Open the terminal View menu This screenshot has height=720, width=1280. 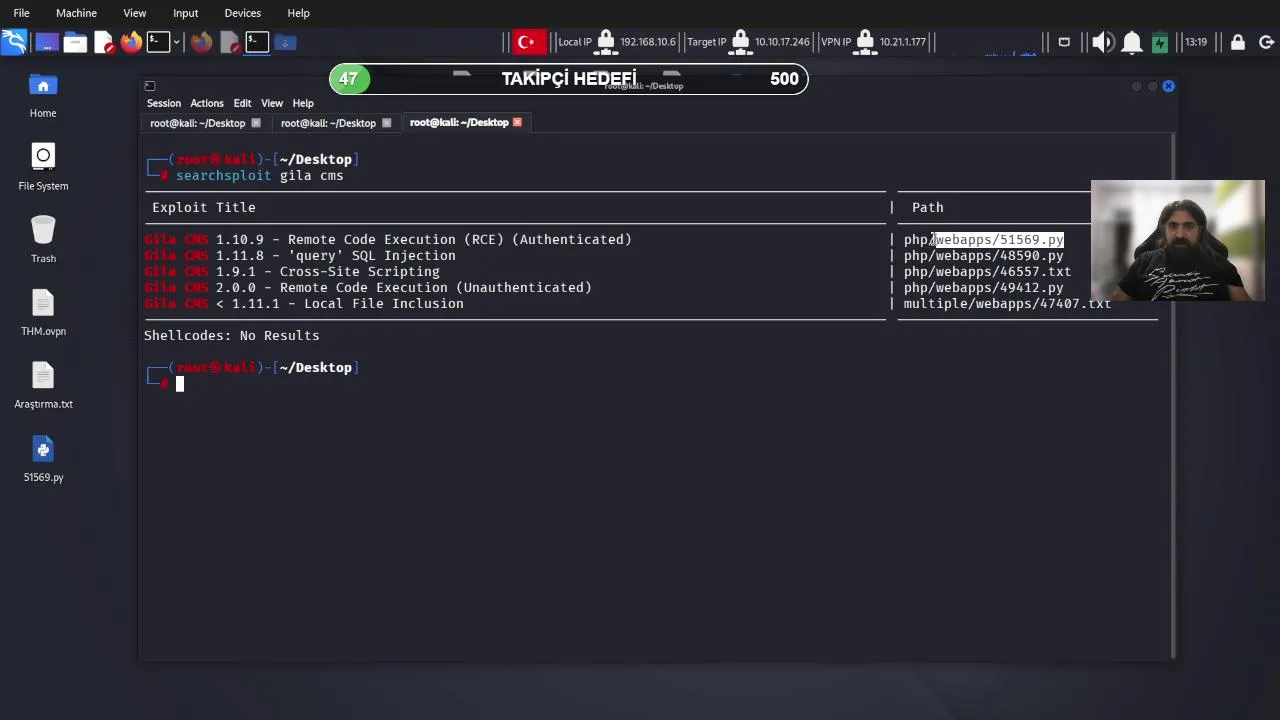pyautogui.click(x=272, y=103)
